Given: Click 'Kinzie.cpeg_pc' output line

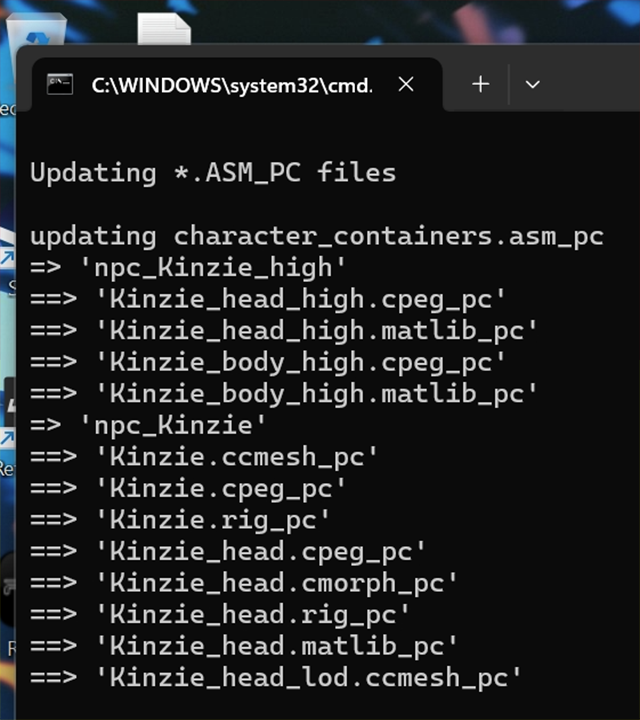Looking at the screenshot, I should [x=188, y=489].
